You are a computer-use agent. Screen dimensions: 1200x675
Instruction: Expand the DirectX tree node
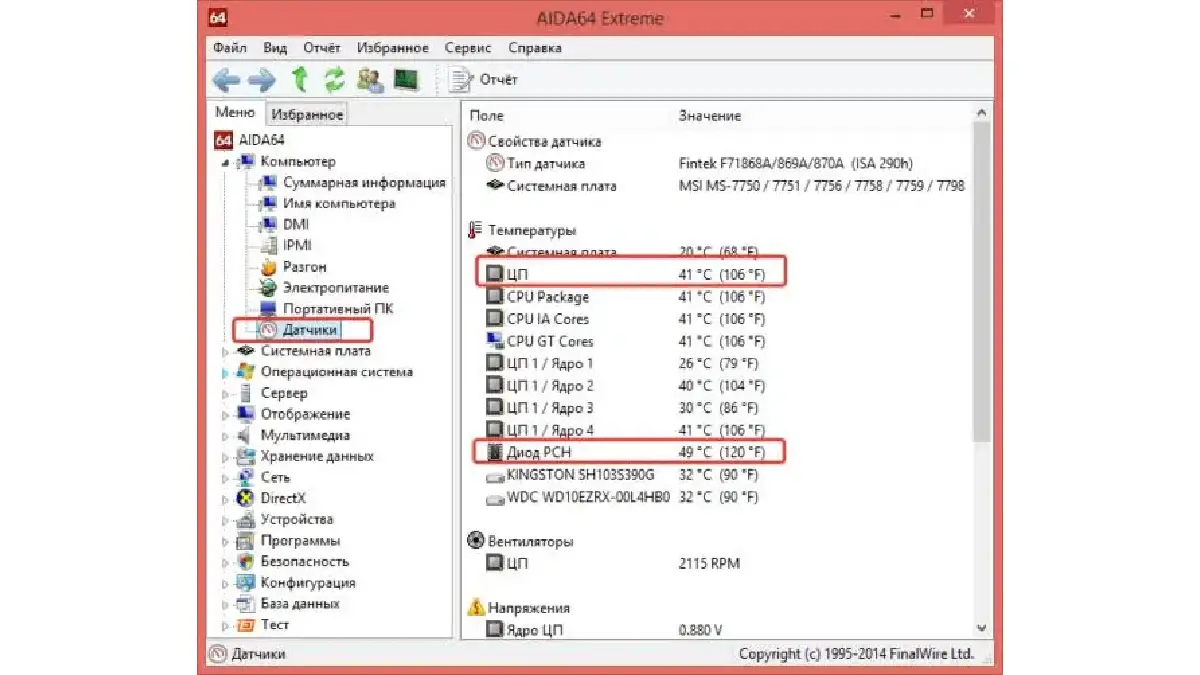point(225,498)
